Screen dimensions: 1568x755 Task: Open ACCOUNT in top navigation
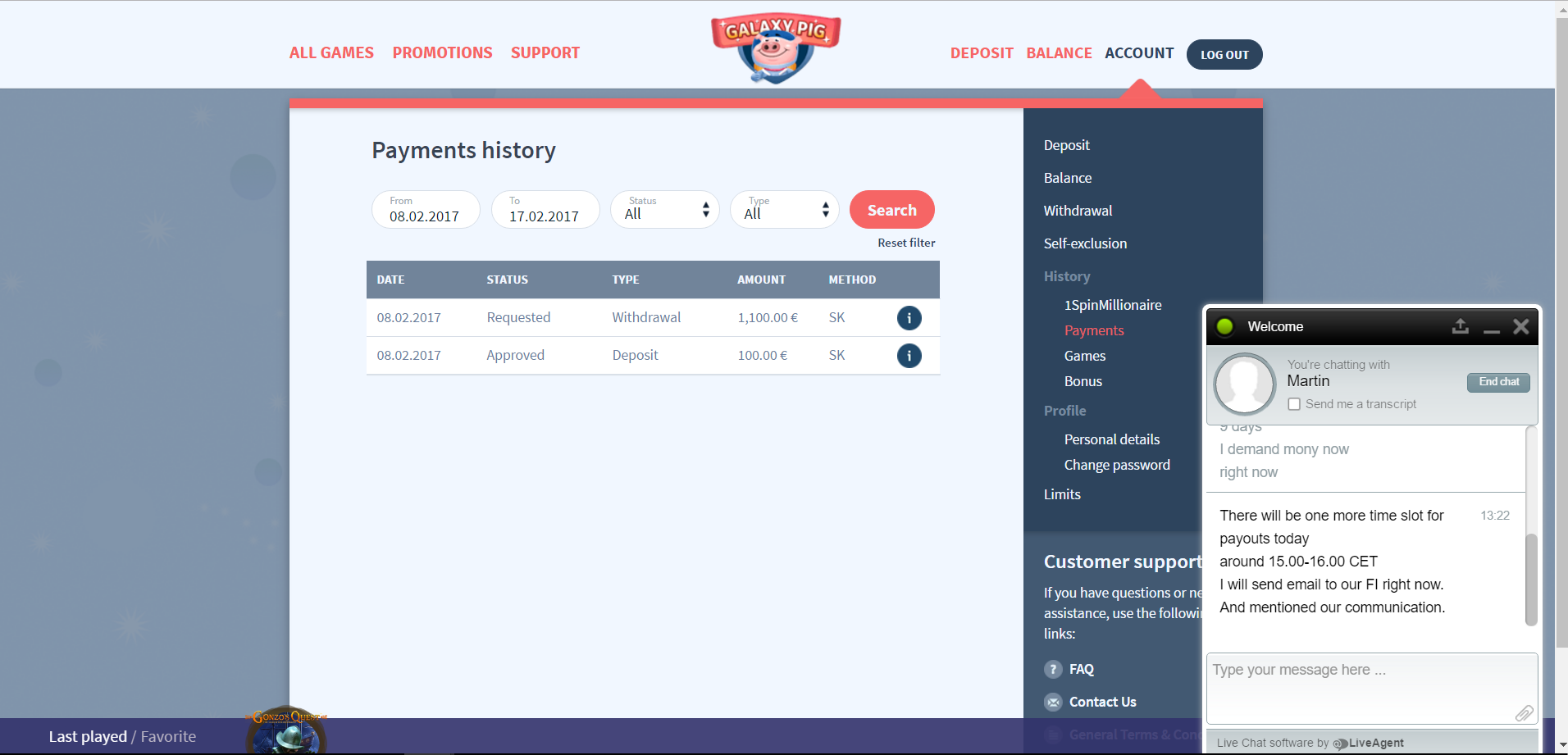[1139, 53]
